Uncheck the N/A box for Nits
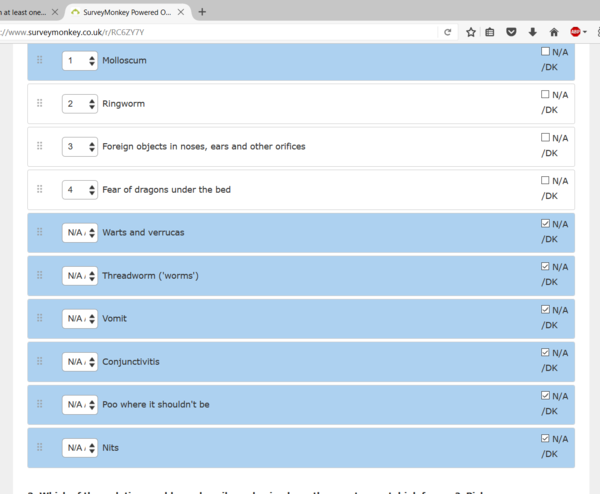Viewport: 600px width, 494px height. (x=545, y=438)
